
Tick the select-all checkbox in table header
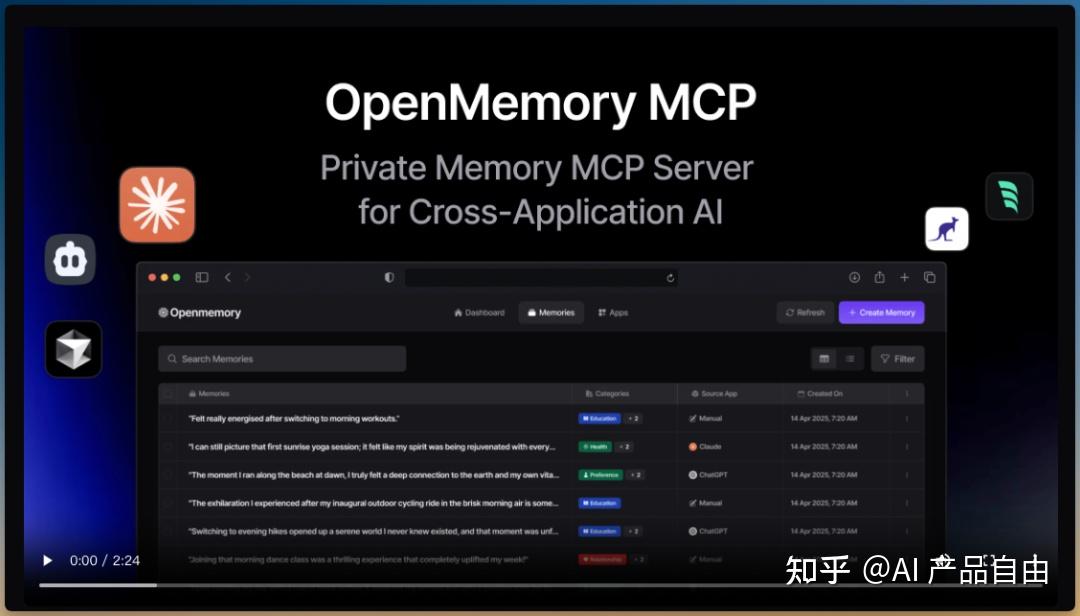(x=169, y=393)
